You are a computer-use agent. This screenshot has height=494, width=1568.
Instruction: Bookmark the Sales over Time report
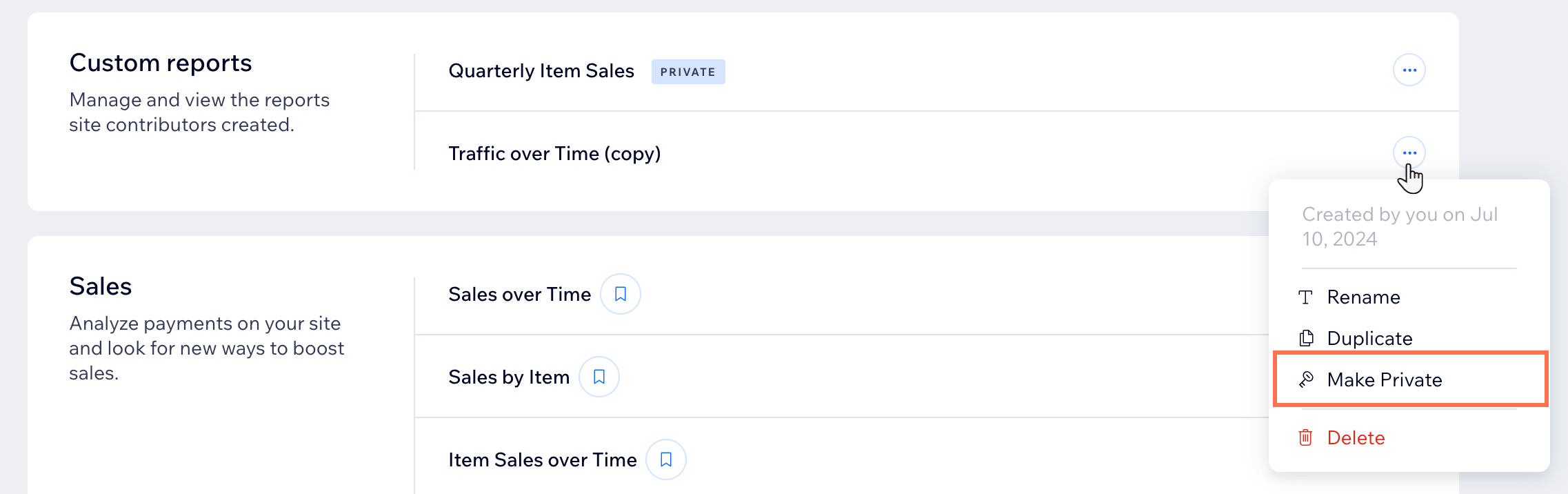tap(621, 294)
